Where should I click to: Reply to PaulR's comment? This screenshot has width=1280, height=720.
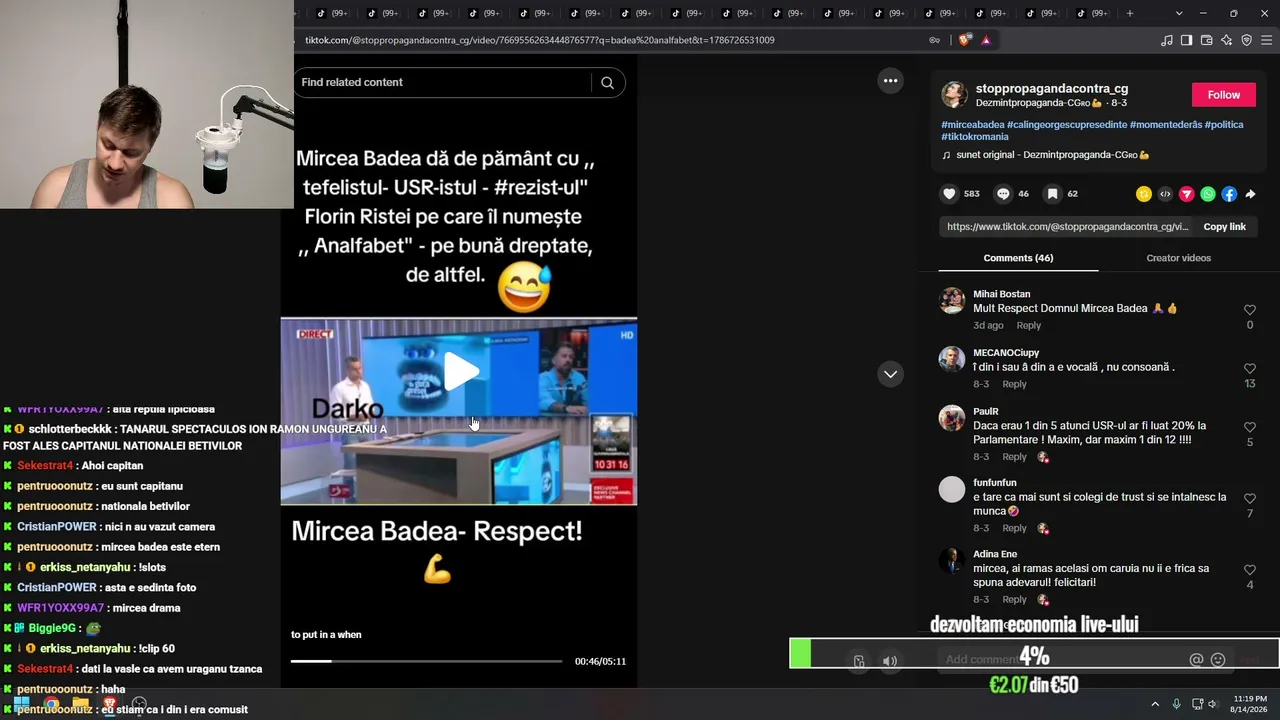[x=1014, y=457]
